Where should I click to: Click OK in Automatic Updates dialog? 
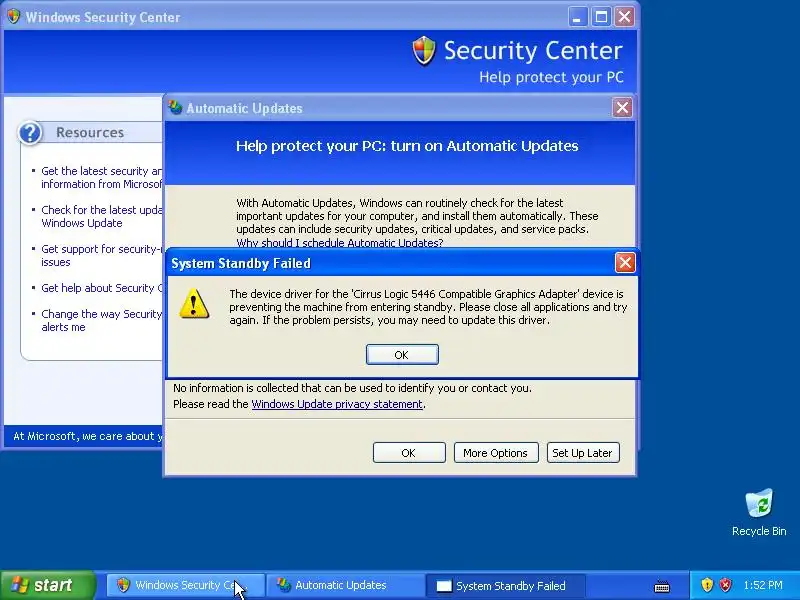409,453
